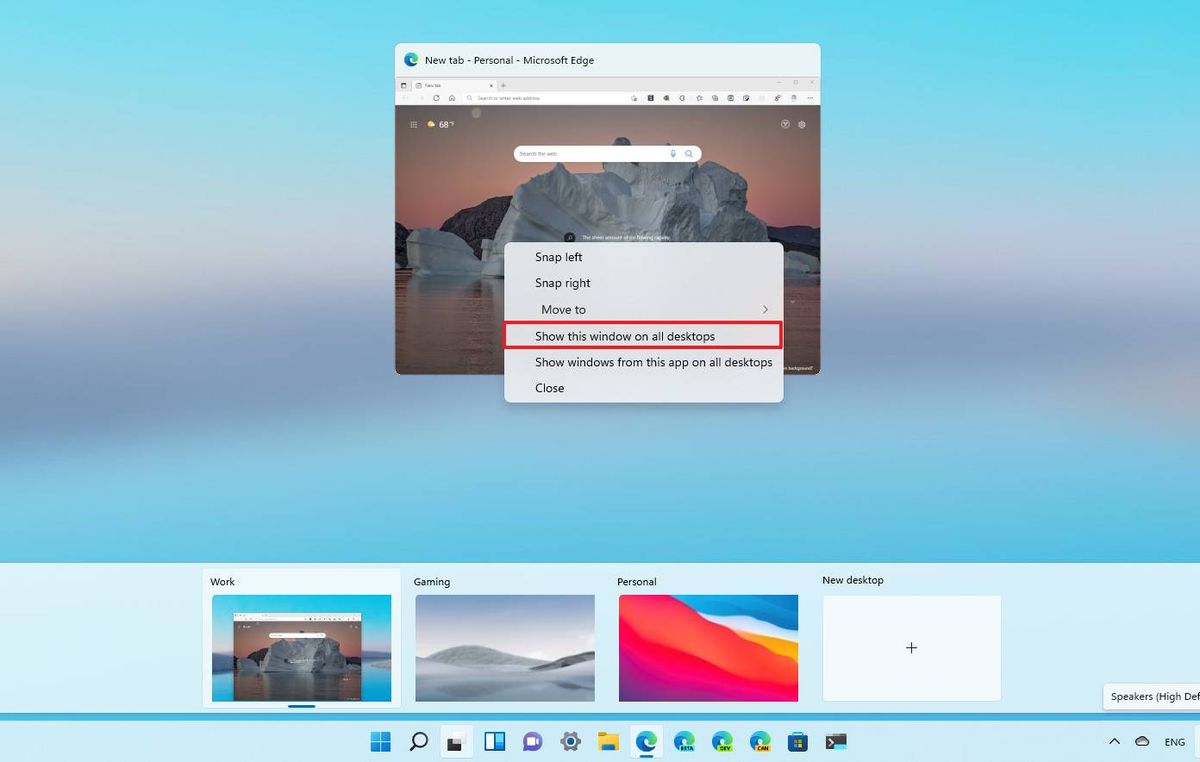Launch Edge Canary from the taskbar
The height and width of the screenshot is (762, 1200).
click(761, 741)
